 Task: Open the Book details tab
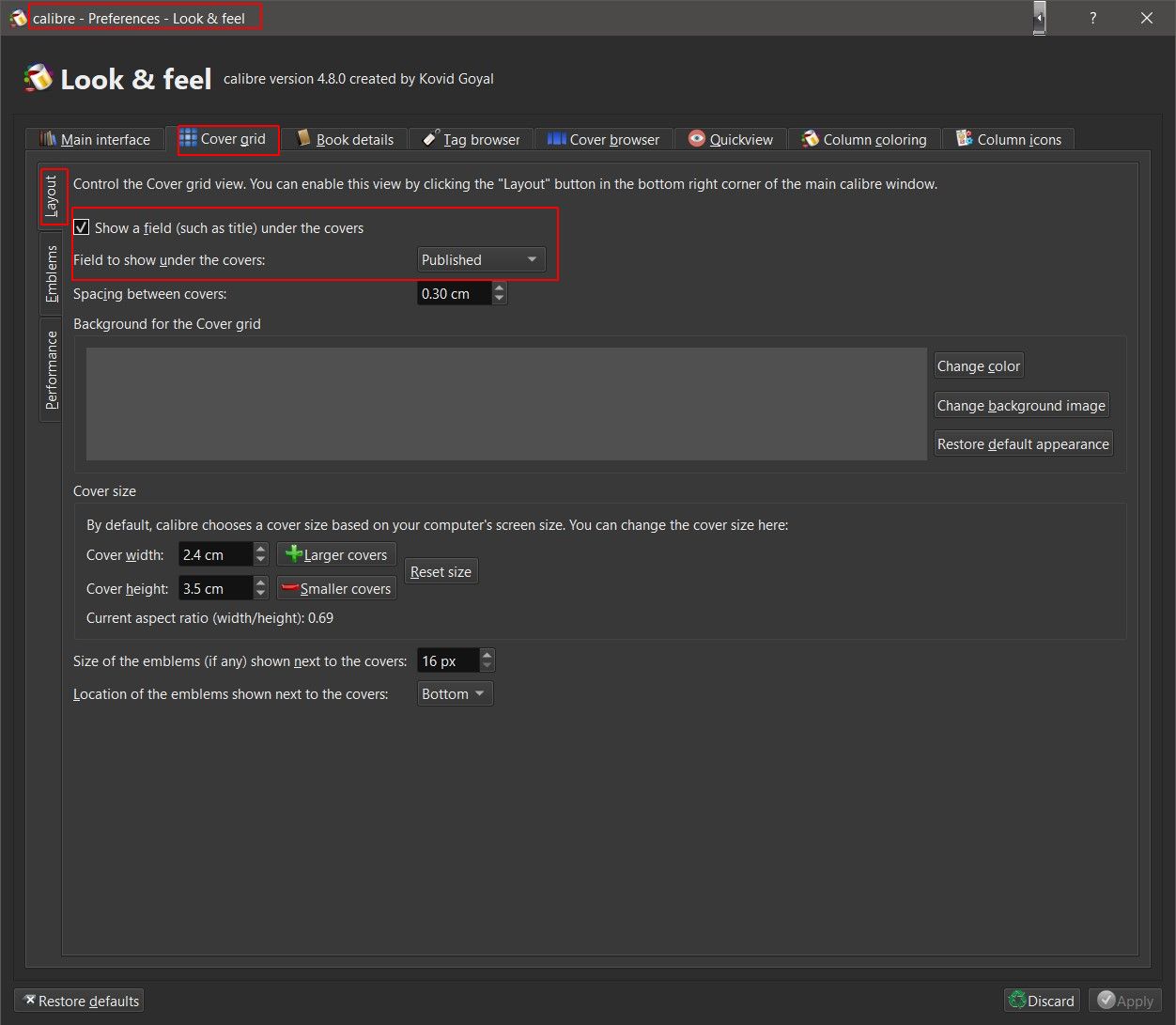(345, 139)
